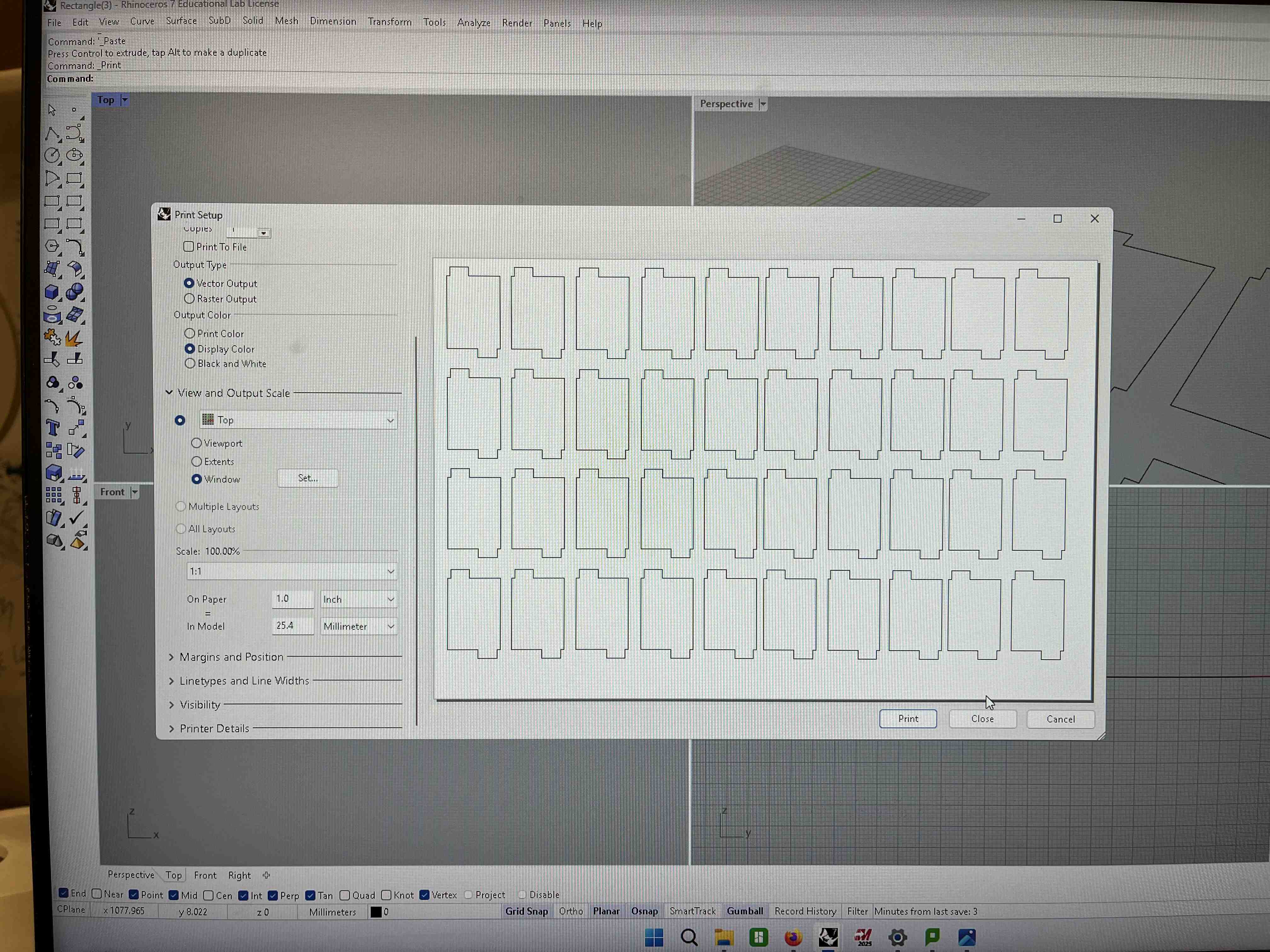Image resolution: width=1270 pixels, height=952 pixels.
Task: Click the Polygon tool icon
Action: 52,246
